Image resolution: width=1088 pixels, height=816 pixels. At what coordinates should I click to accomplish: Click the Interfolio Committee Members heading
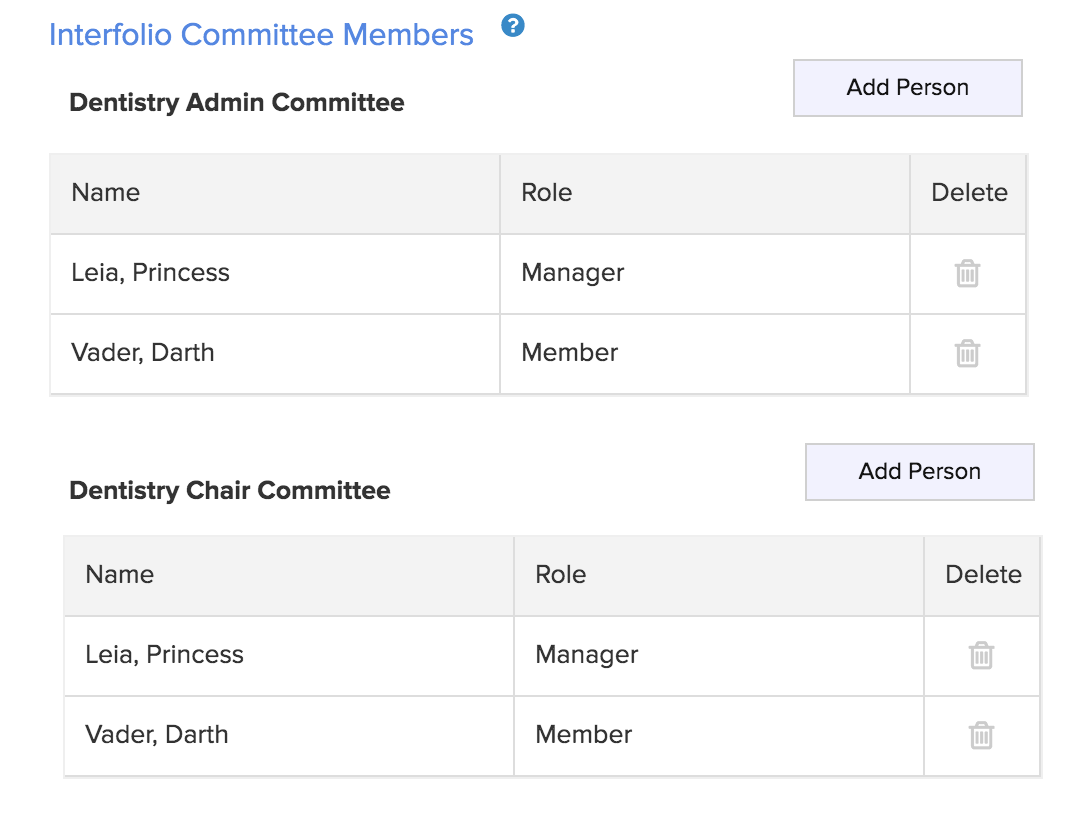pyautogui.click(x=261, y=35)
